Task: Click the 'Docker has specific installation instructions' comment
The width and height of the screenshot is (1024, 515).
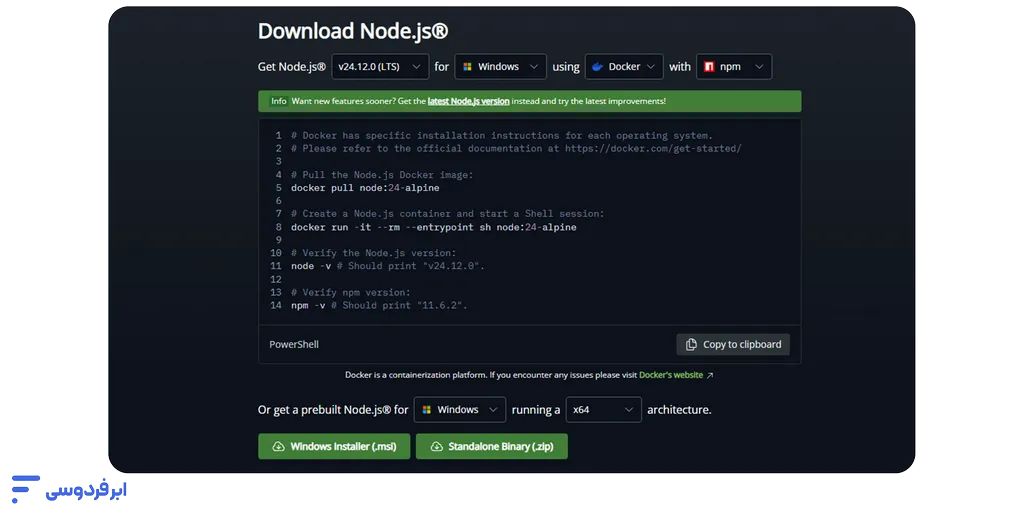Action: click(502, 136)
